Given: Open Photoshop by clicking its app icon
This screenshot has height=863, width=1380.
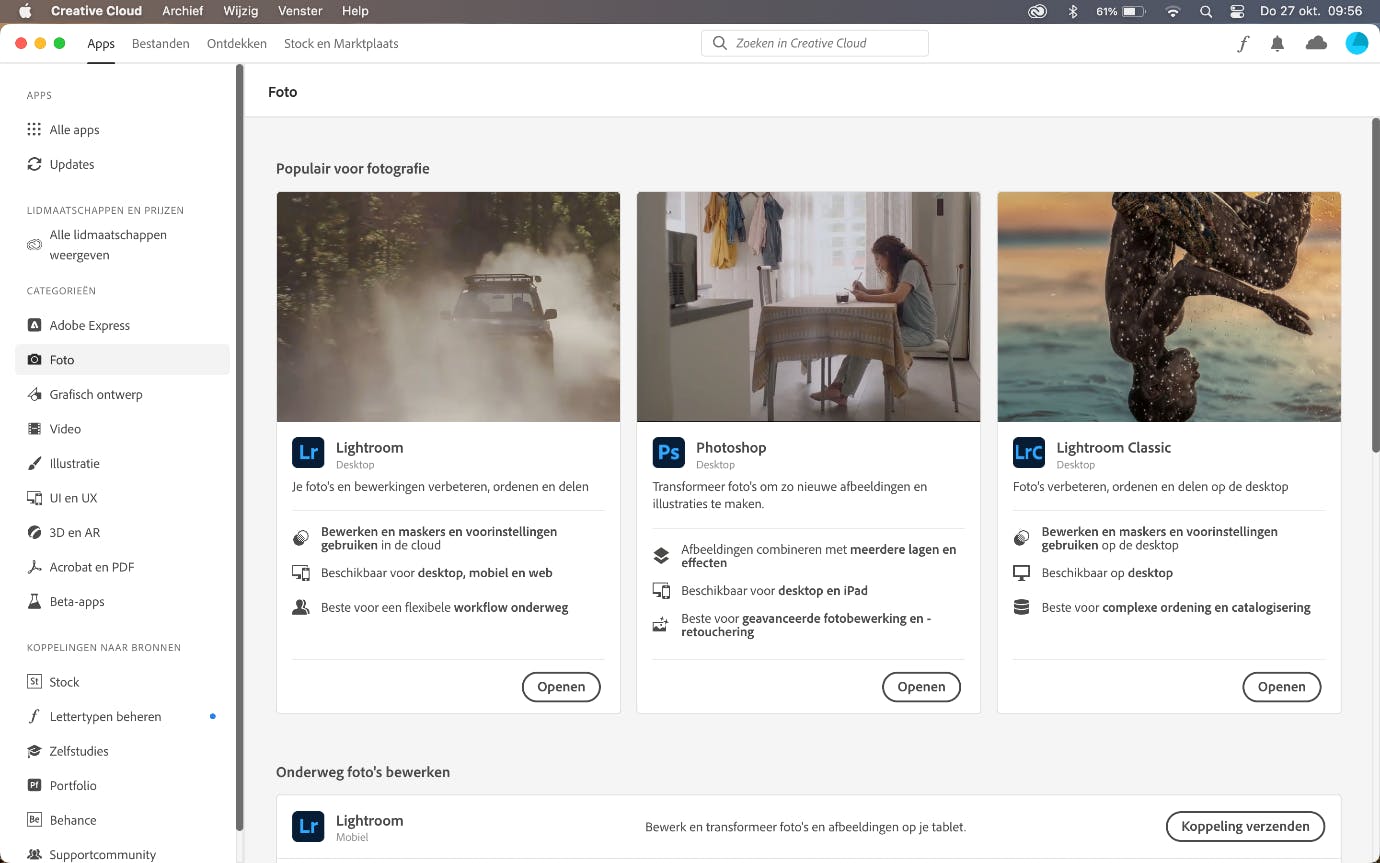Looking at the screenshot, I should point(668,452).
